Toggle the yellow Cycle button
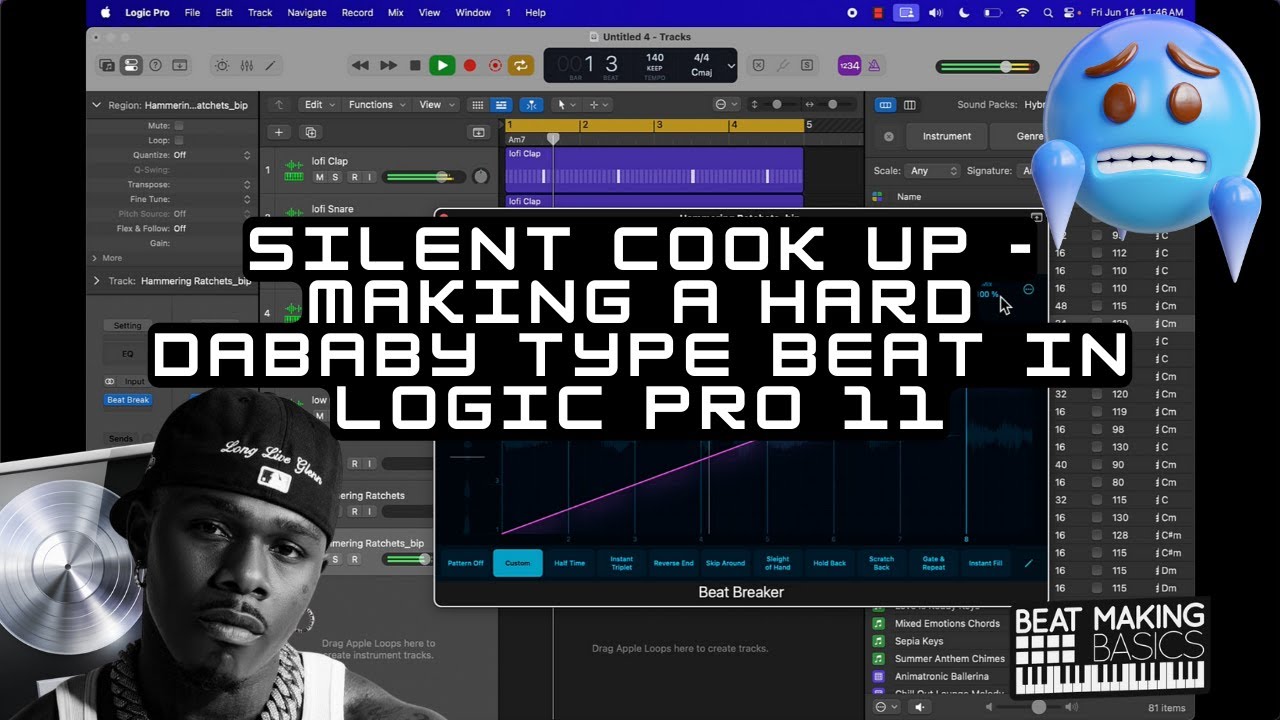 click(520, 66)
